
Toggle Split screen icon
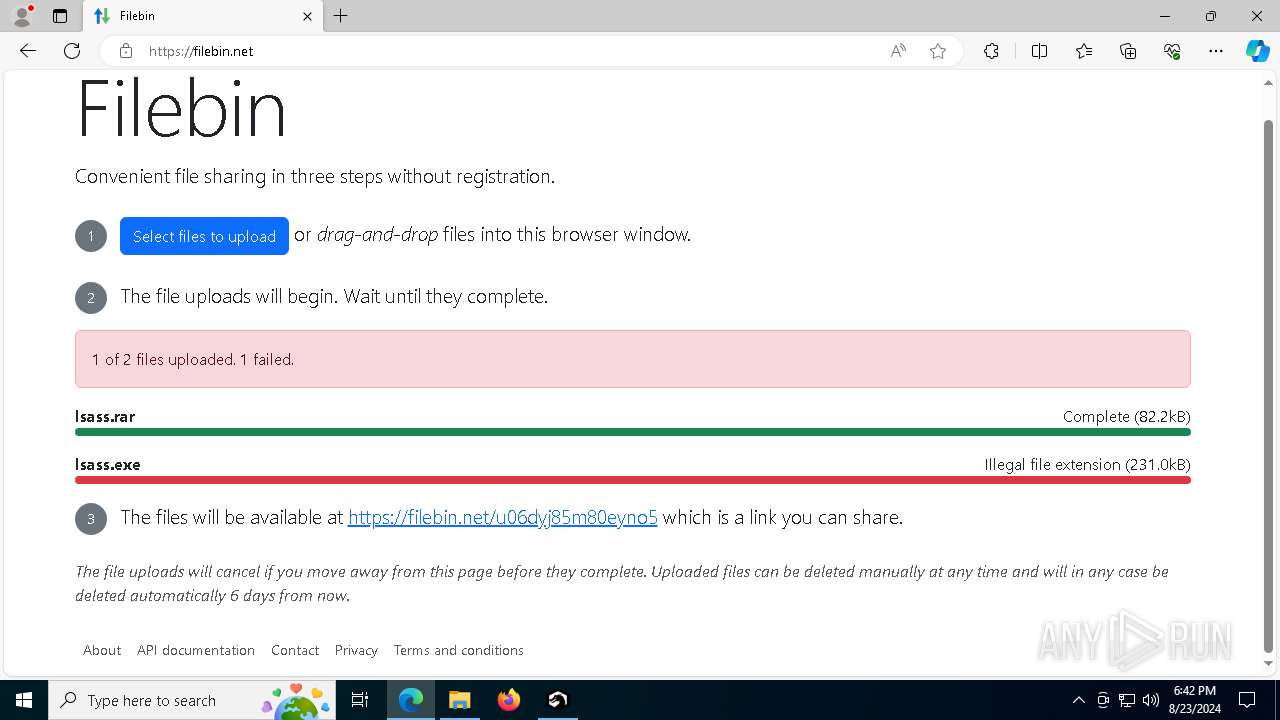(x=1039, y=51)
